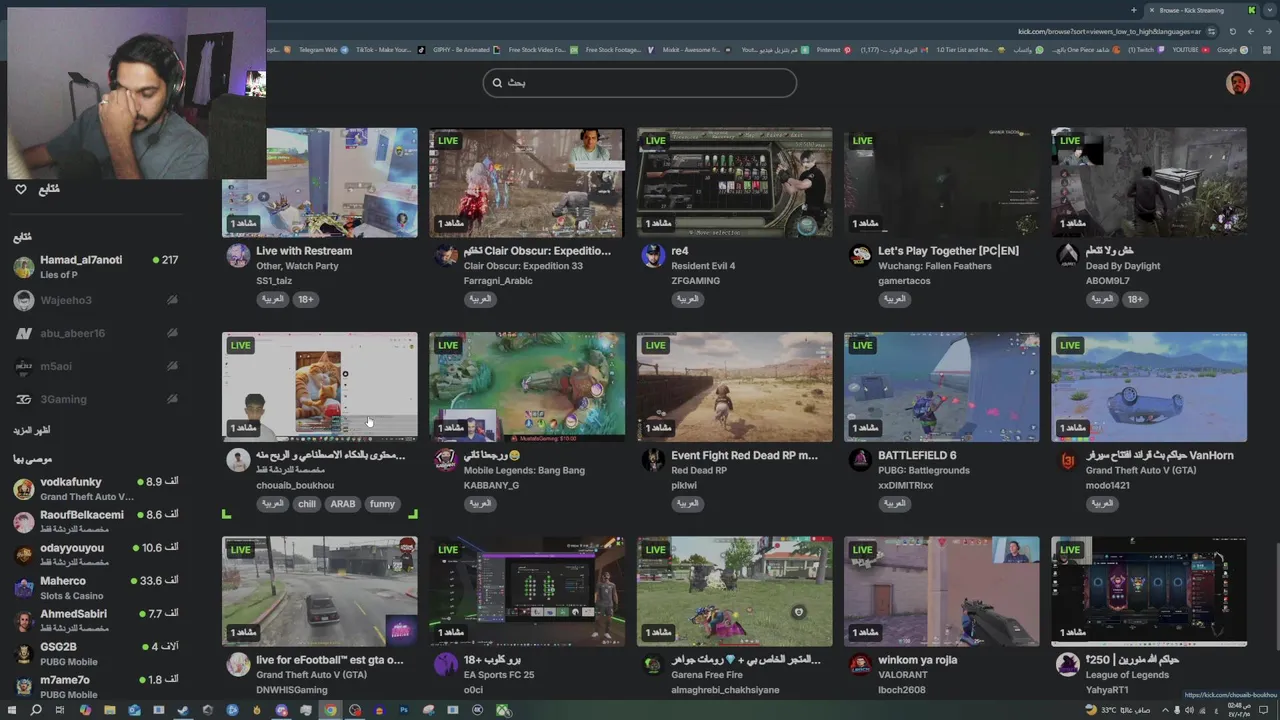Viewport: 1280px width, 720px height.
Task: Open m7ame7o channel avatar
Action: pos(24,687)
